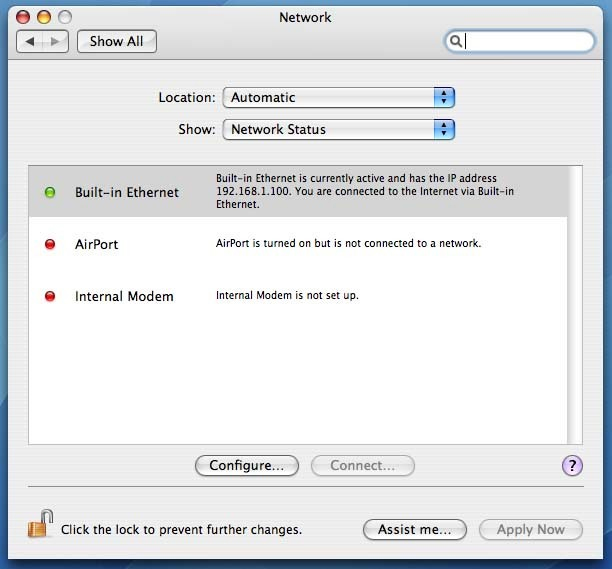Screen dimensions: 612x569
Task: Click the 'Click the lock to prevent' label
Action: click(x=181, y=530)
